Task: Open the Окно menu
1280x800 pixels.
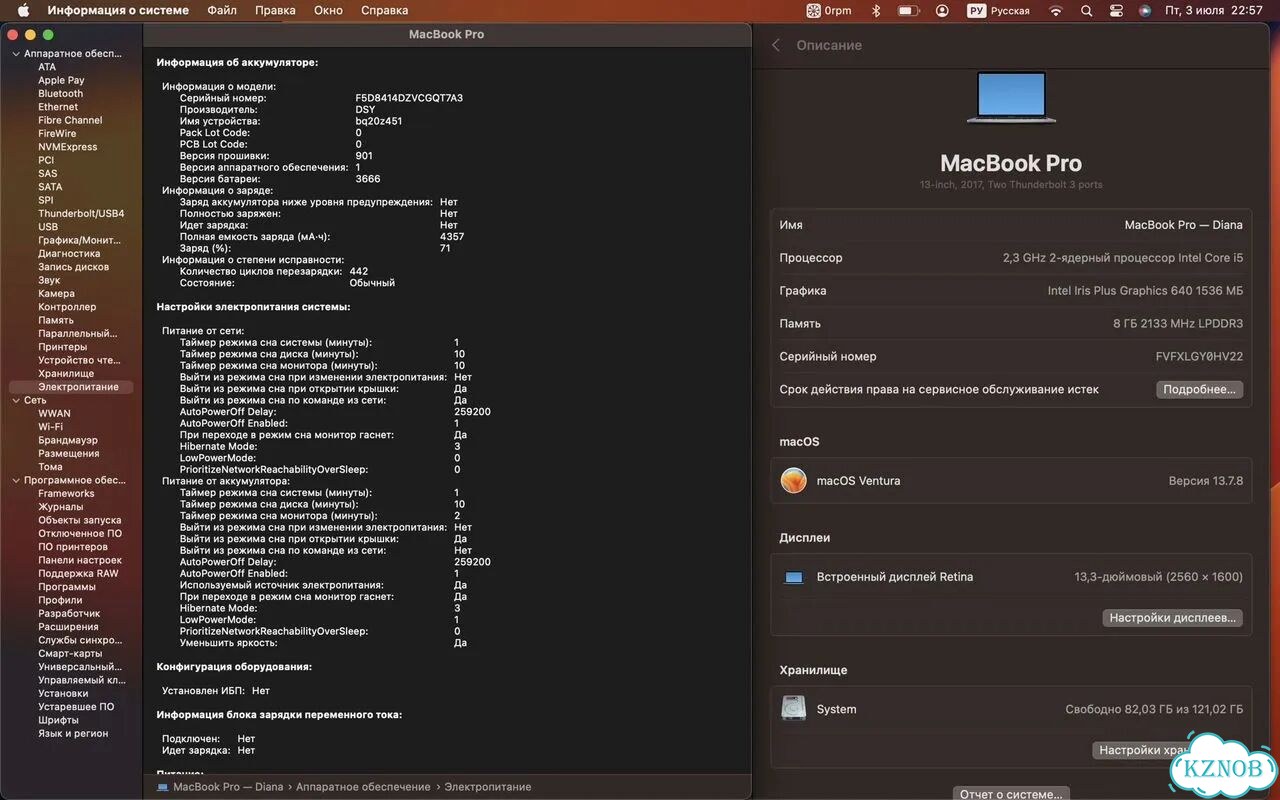Action: click(328, 10)
